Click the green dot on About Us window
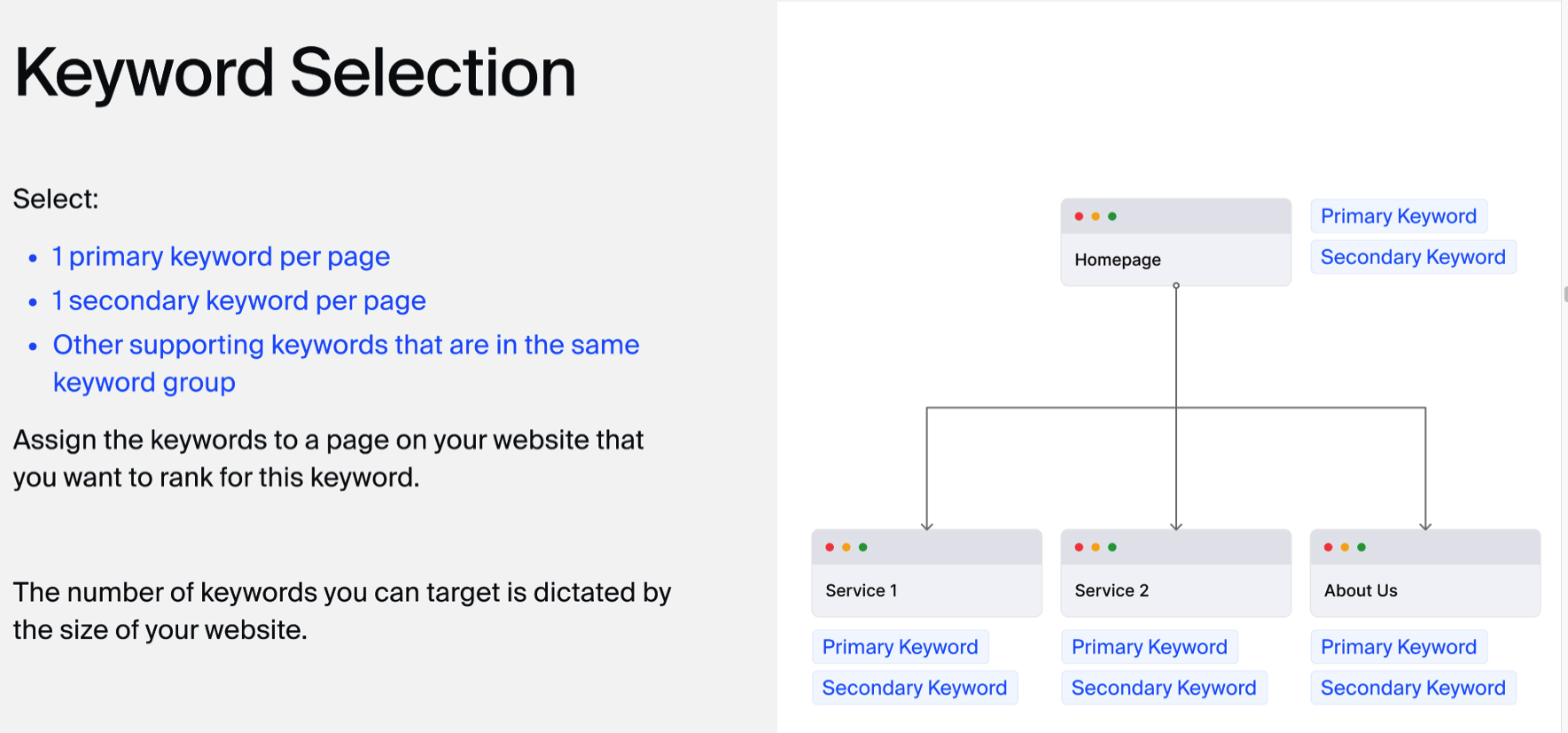Screen dimensions: 1568x733 1361,547
